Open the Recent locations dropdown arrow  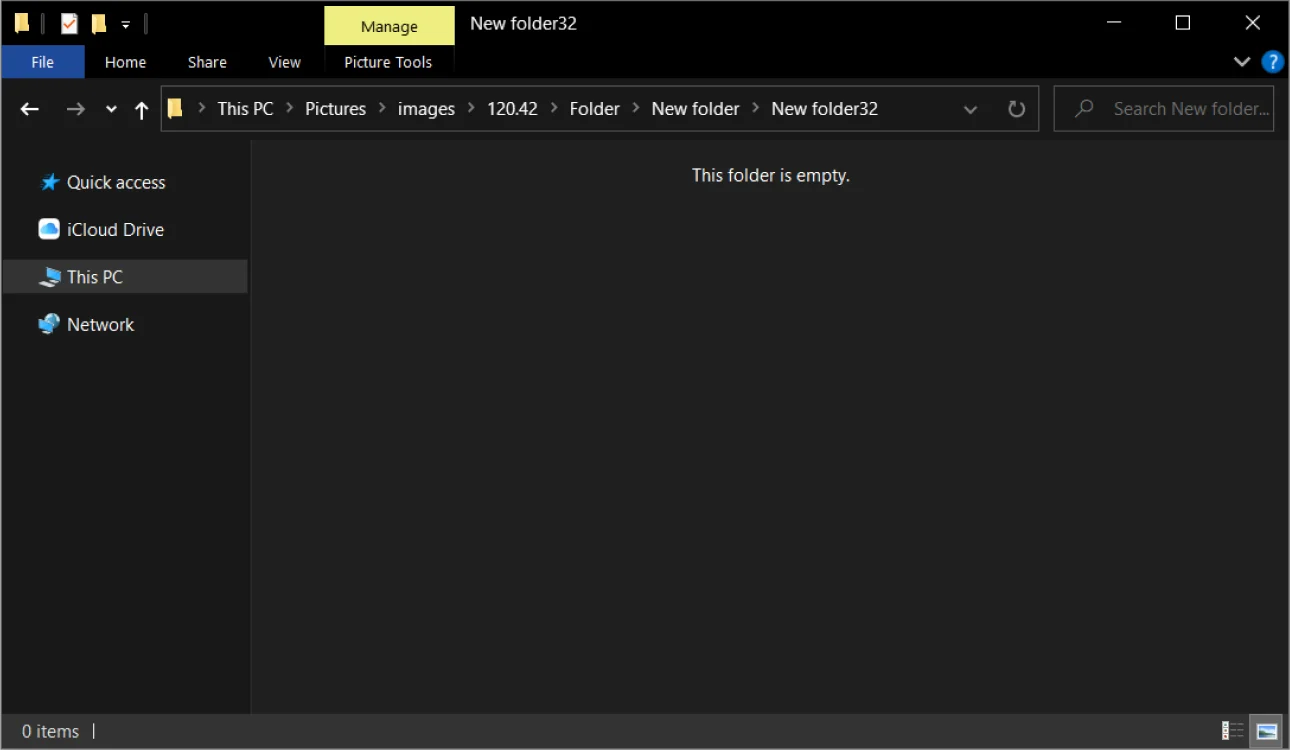click(x=111, y=109)
